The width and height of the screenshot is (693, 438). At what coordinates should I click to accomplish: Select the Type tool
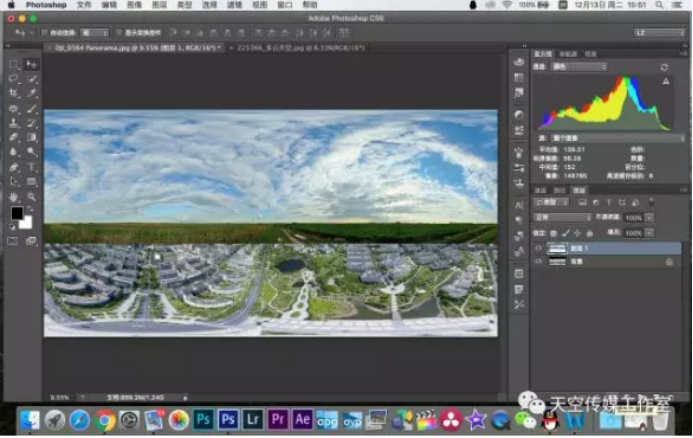tap(32, 167)
